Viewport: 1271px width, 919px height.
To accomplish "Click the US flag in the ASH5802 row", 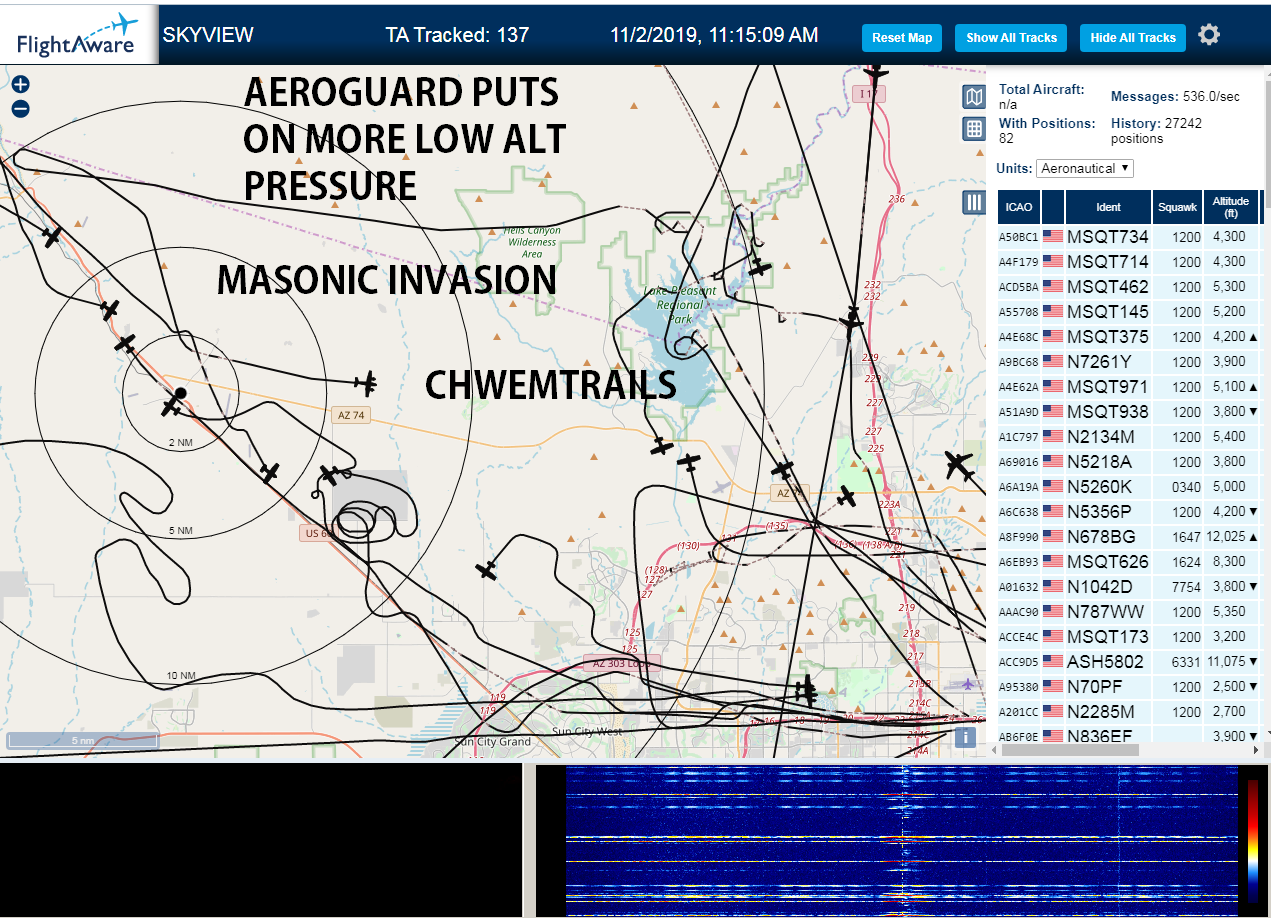I will pyautogui.click(x=1053, y=662).
